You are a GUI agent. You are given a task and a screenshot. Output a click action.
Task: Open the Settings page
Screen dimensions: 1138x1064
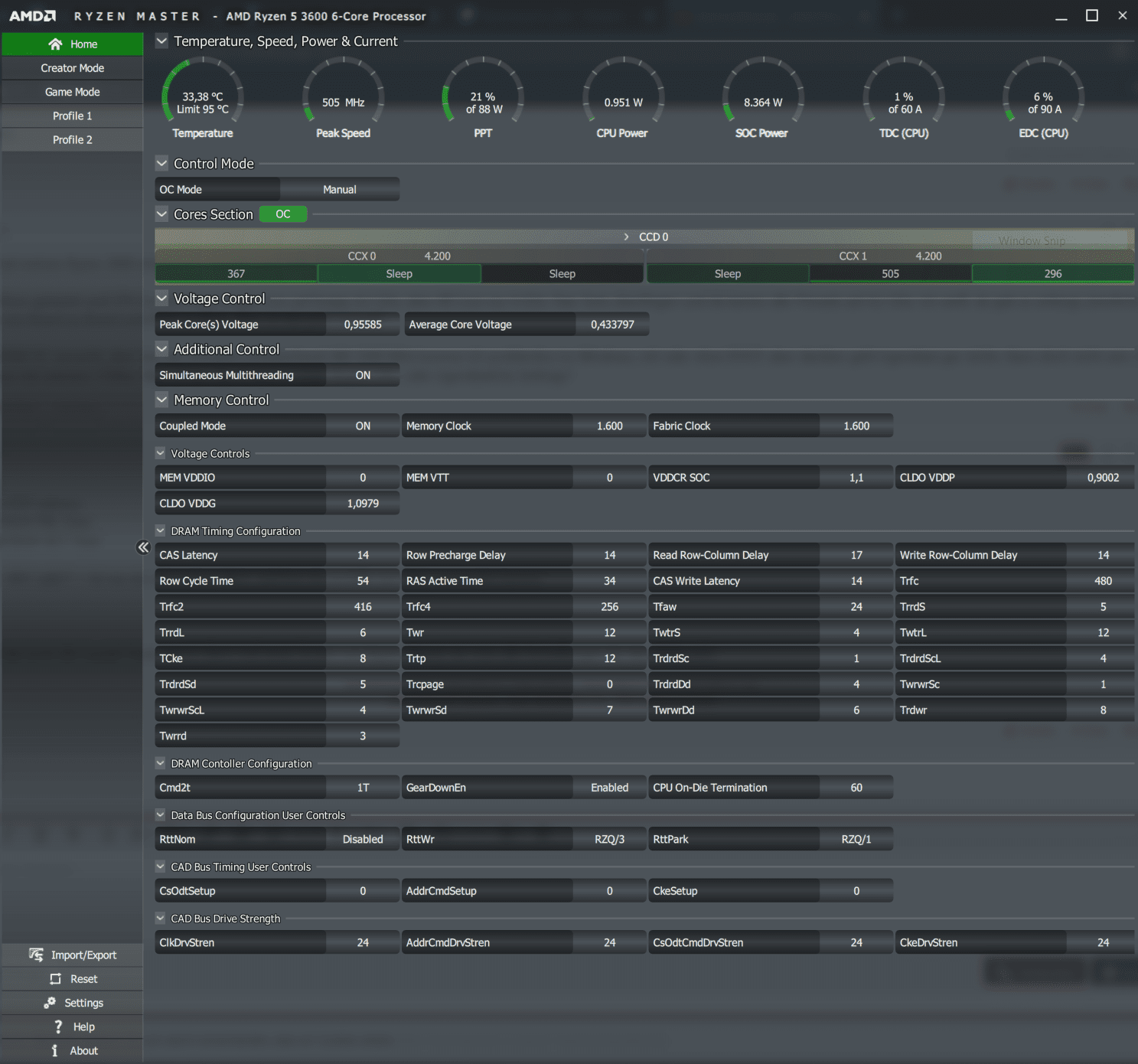coord(73,1003)
